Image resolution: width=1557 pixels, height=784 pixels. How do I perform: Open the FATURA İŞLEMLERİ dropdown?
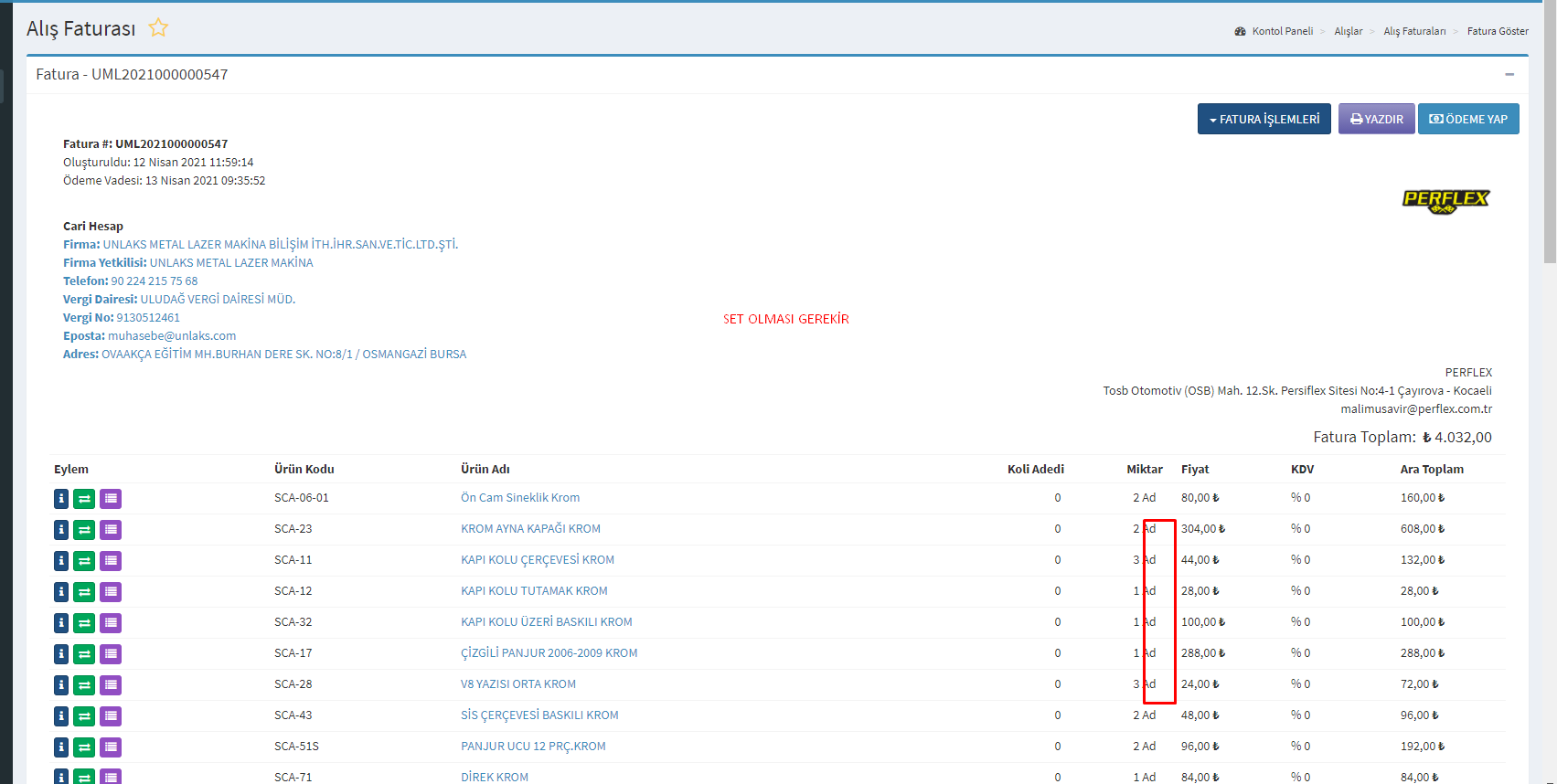pos(1264,119)
